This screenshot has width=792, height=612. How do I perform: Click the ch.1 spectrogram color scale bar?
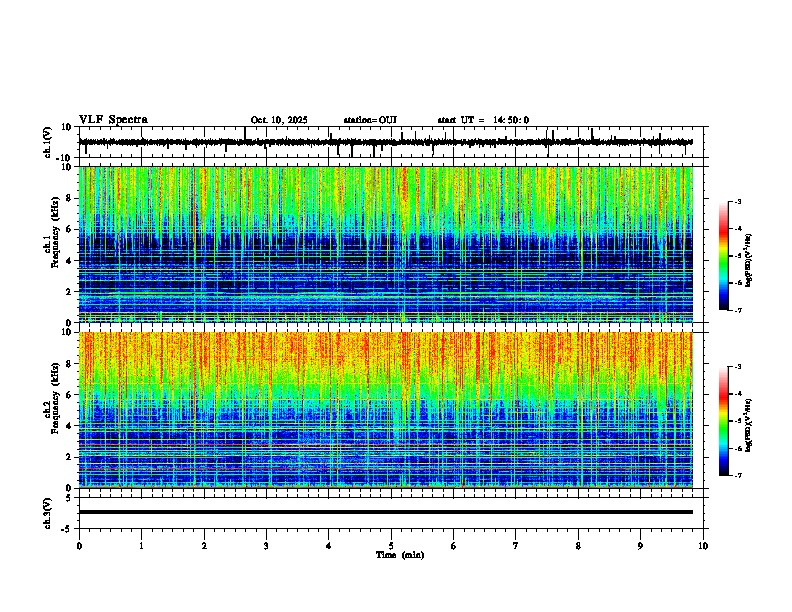[724, 256]
